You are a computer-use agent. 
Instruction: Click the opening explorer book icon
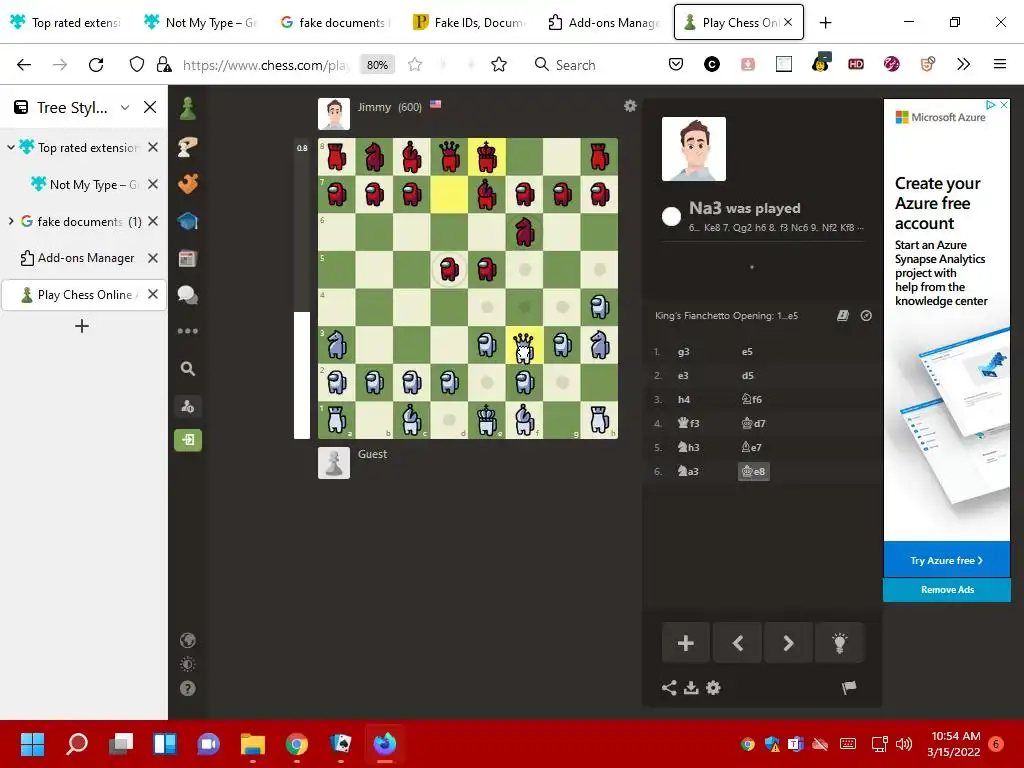tap(842, 315)
